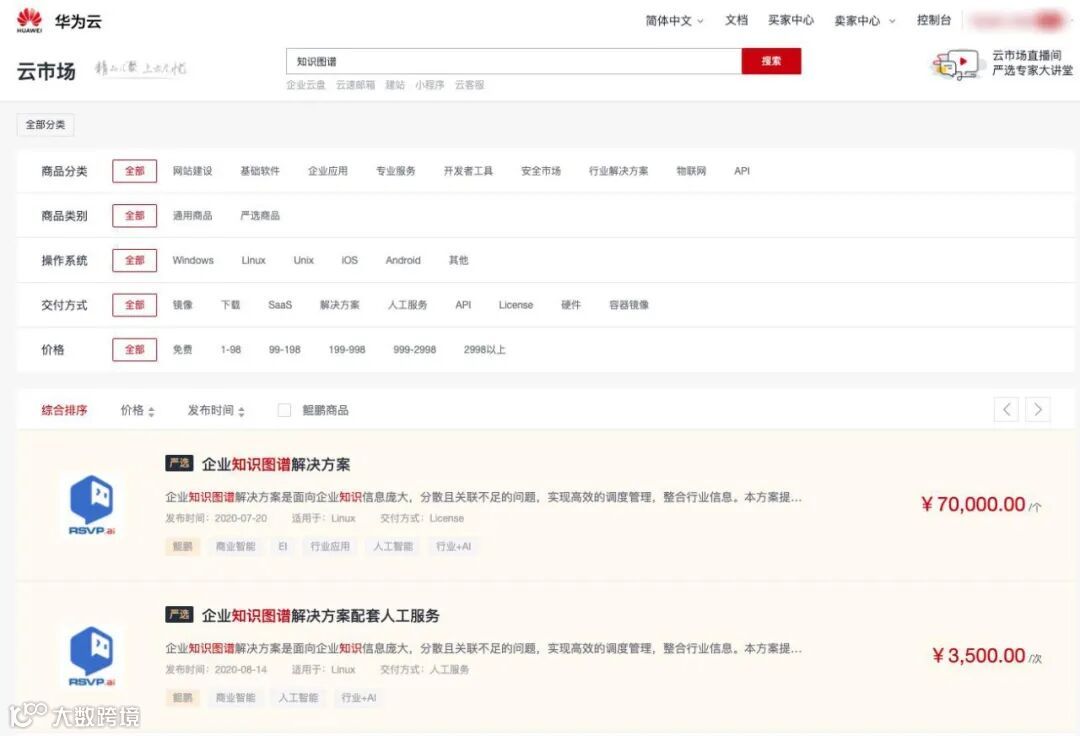Image resolution: width=1080 pixels, height=736 pixels.
Task: Sort results by 发布时间
Action: click(x=216, y=410)
